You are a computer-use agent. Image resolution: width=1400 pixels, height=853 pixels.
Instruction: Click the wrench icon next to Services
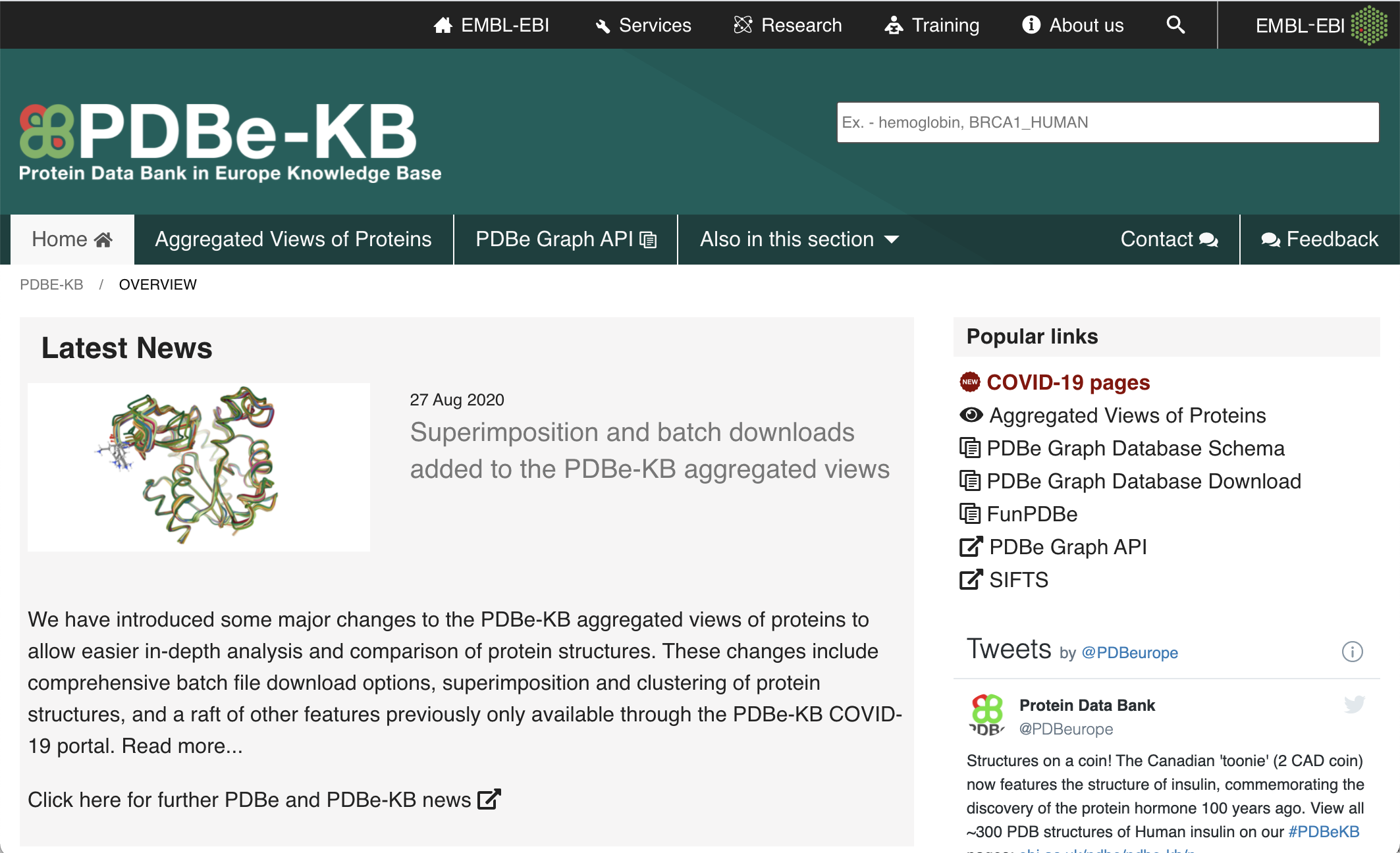pyautogui.click(x=603, y=26)
